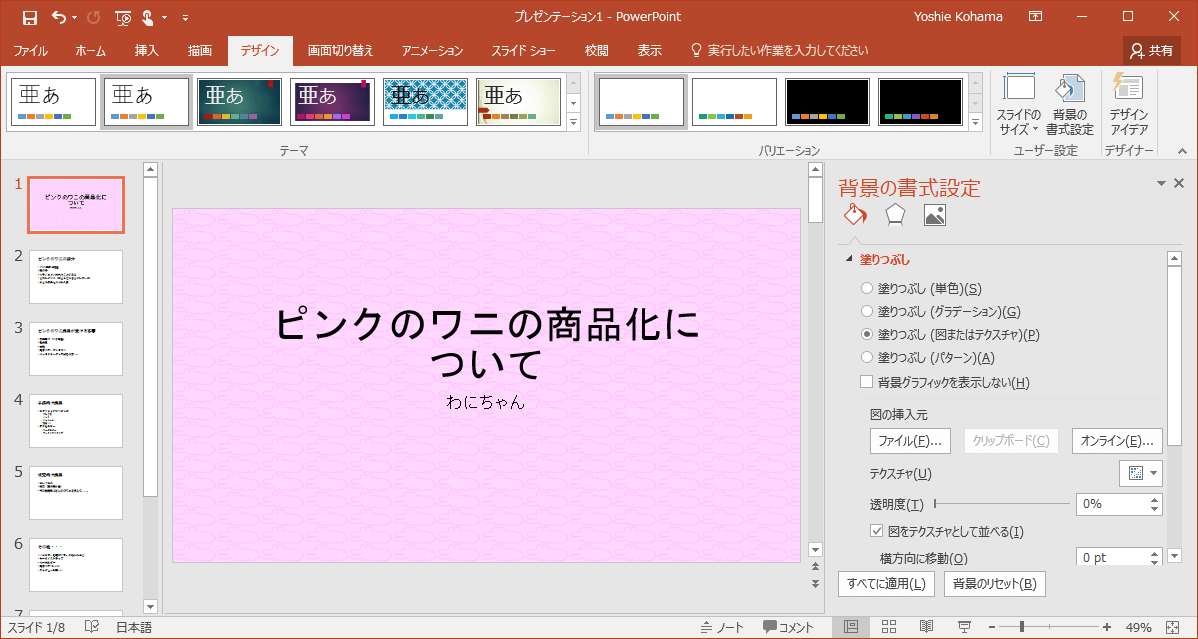Click すべてに適用 (Apply to All) button
The image size is (1198, 639).
point(886,584)
